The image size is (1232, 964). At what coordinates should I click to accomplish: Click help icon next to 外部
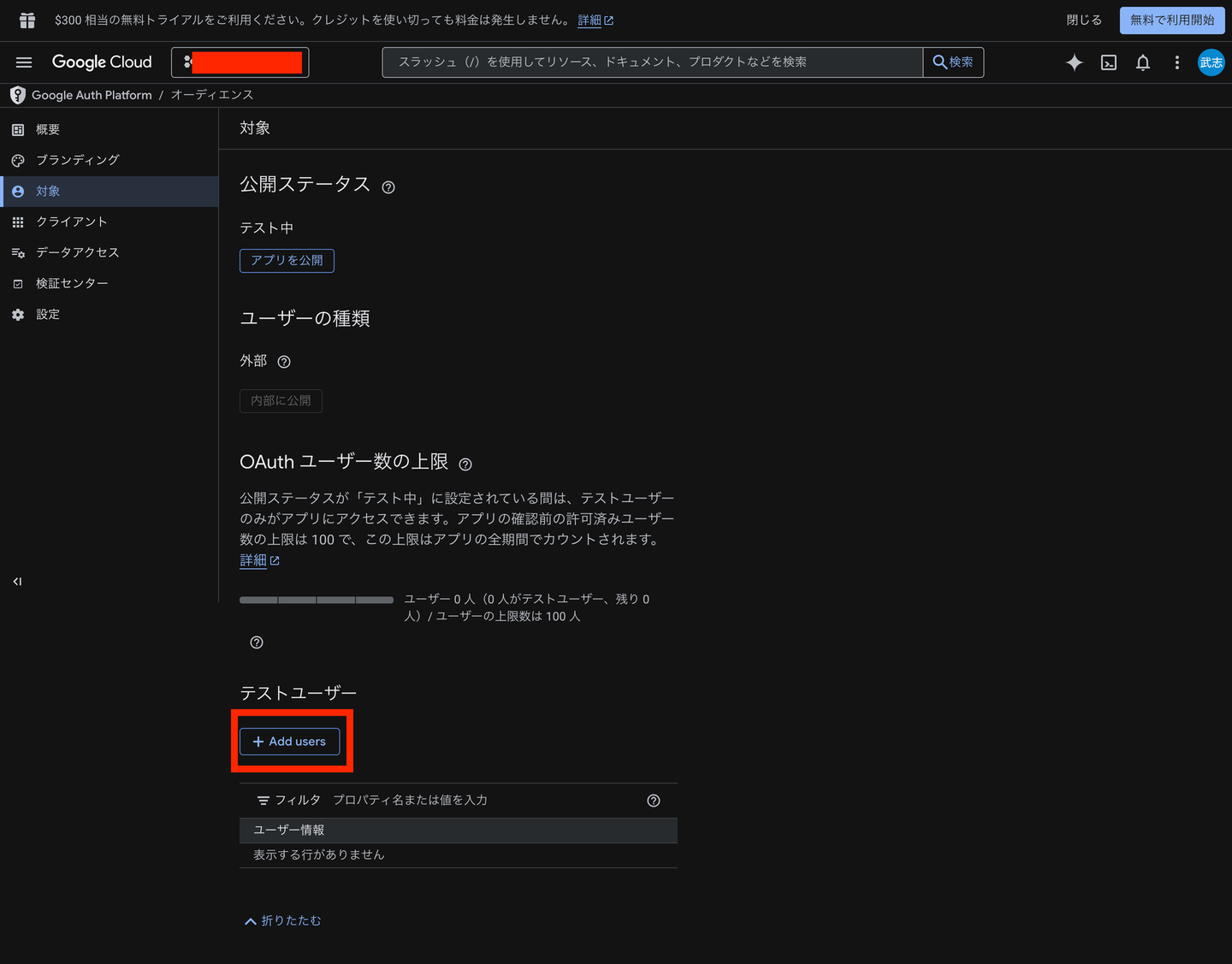pyautogui.click(x=284, y=362)
